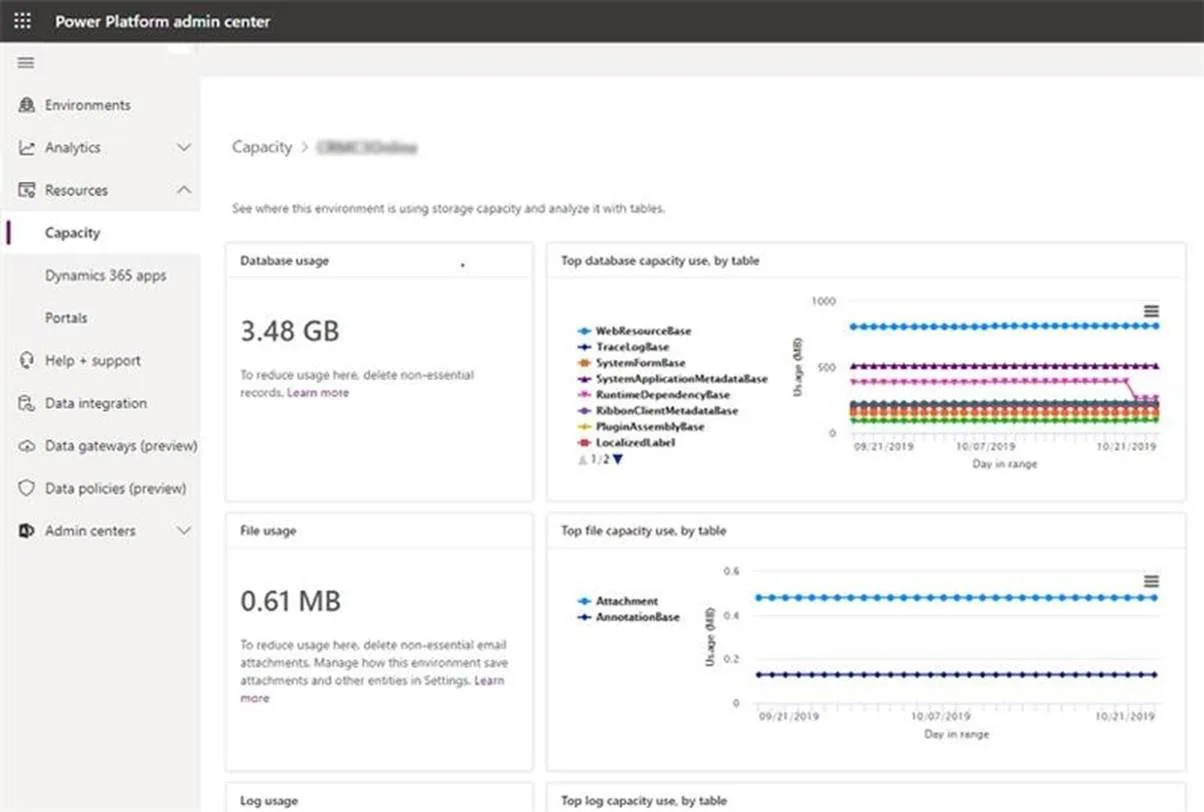Click the Data integration icon
The height and width of the screenshot is (812, 1204).
point(26,404)
